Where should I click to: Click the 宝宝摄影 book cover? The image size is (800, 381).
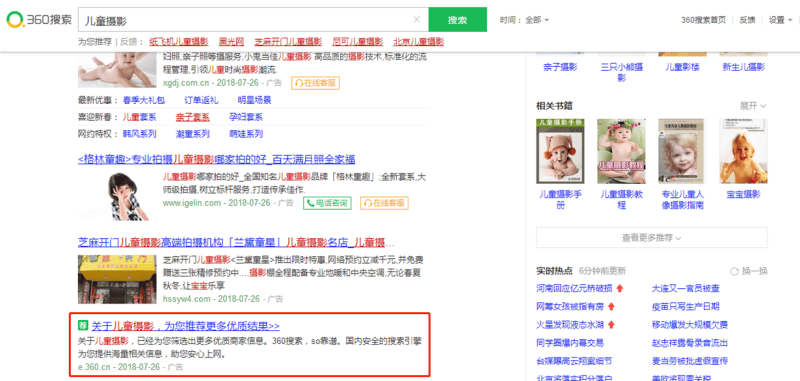(x=743, y=151)
